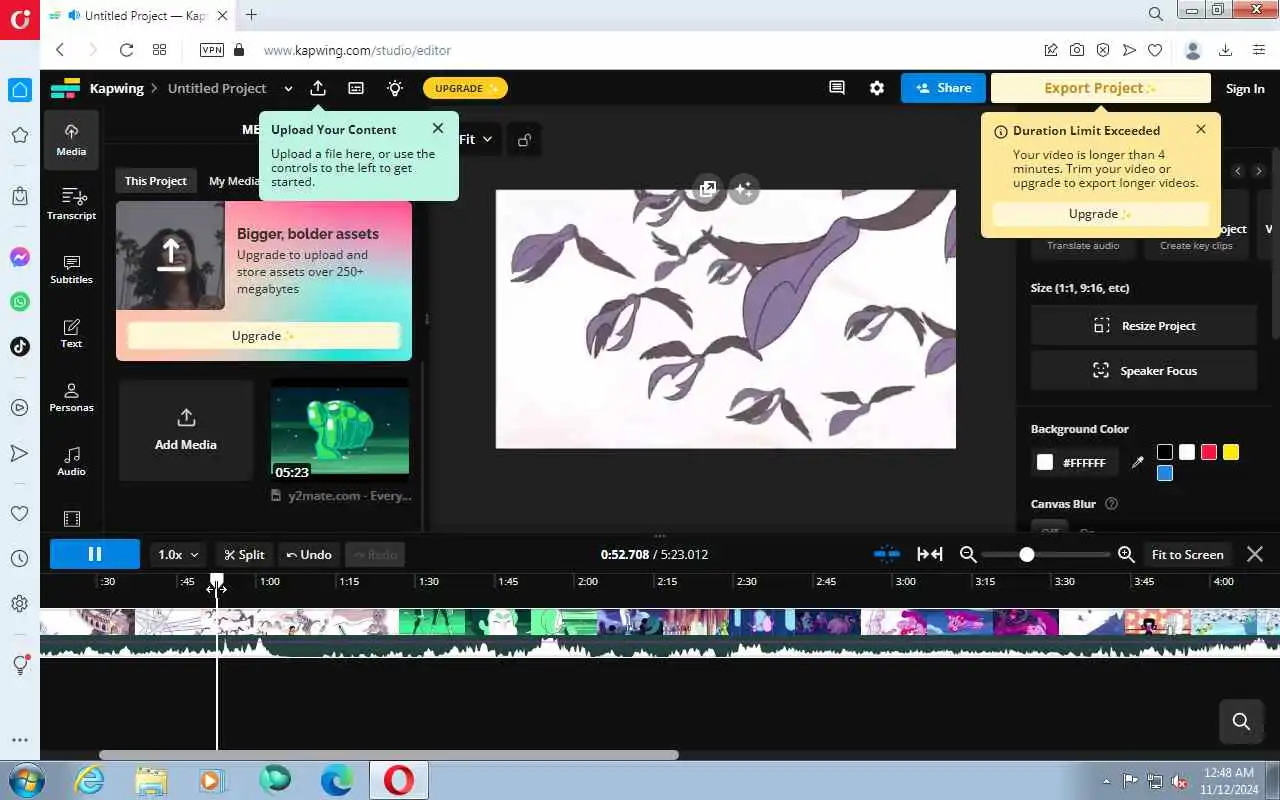
Task: Pause the video playback
Action: (x=95, y=554)
